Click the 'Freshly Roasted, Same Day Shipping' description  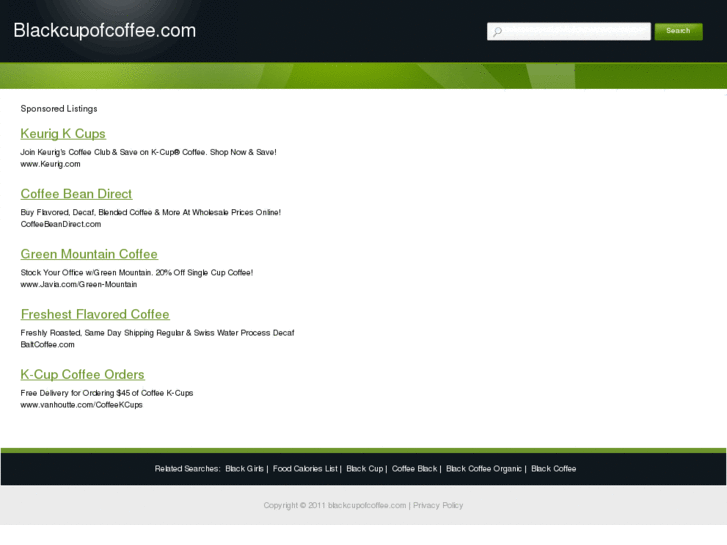coord(157,333)
